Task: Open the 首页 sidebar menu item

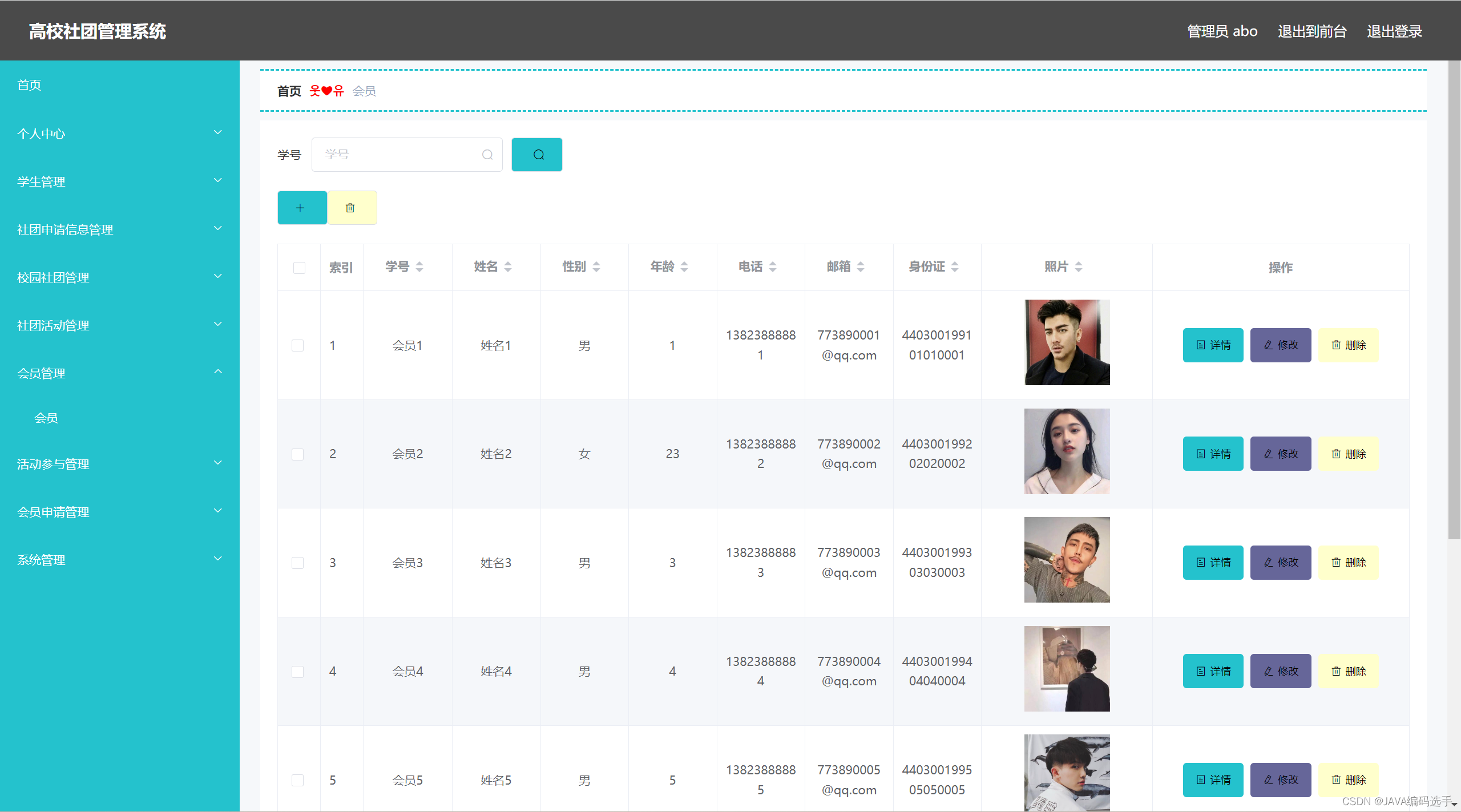Action: 30,85
